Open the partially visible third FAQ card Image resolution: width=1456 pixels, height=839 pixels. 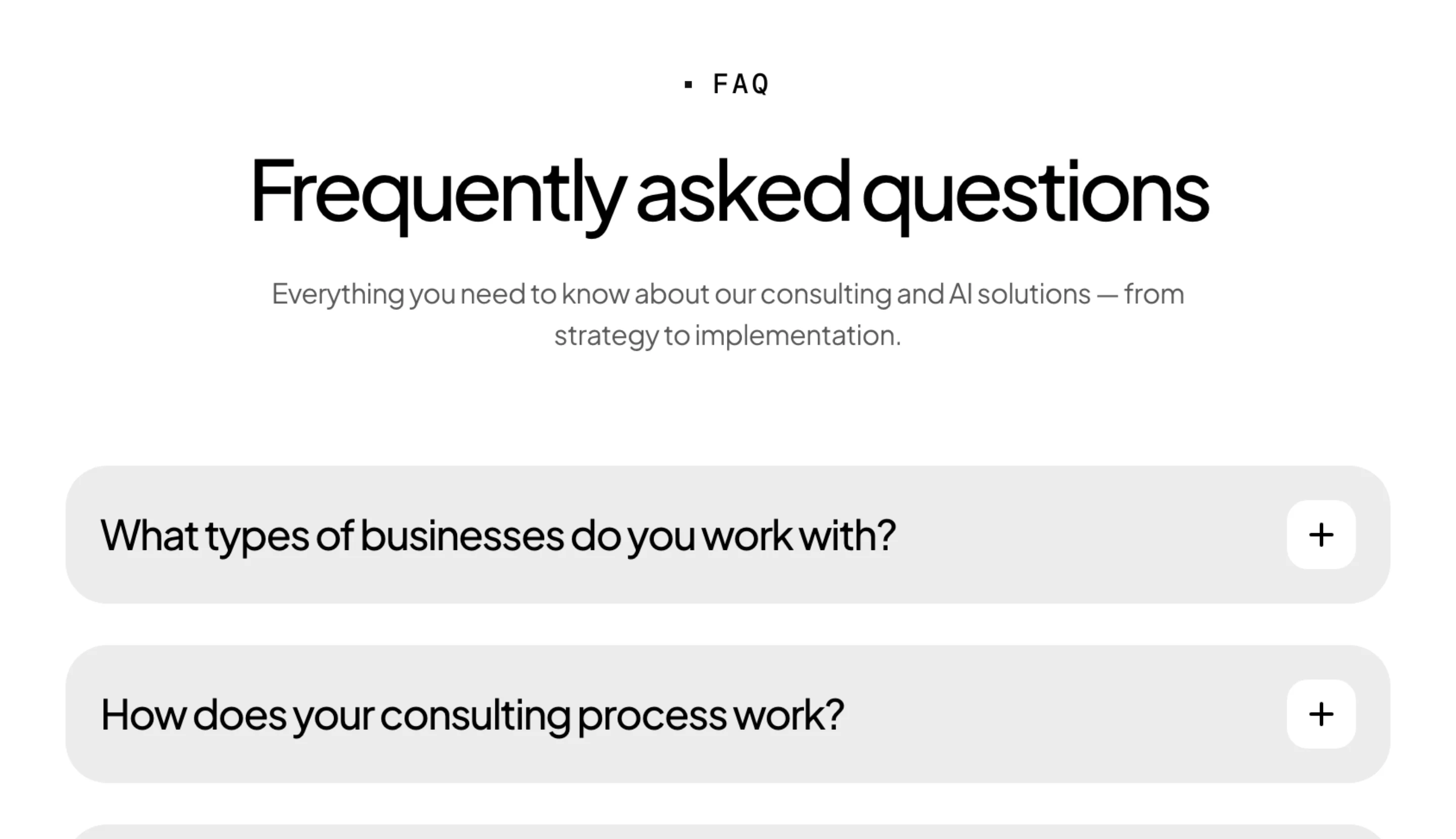pos(727,832)
